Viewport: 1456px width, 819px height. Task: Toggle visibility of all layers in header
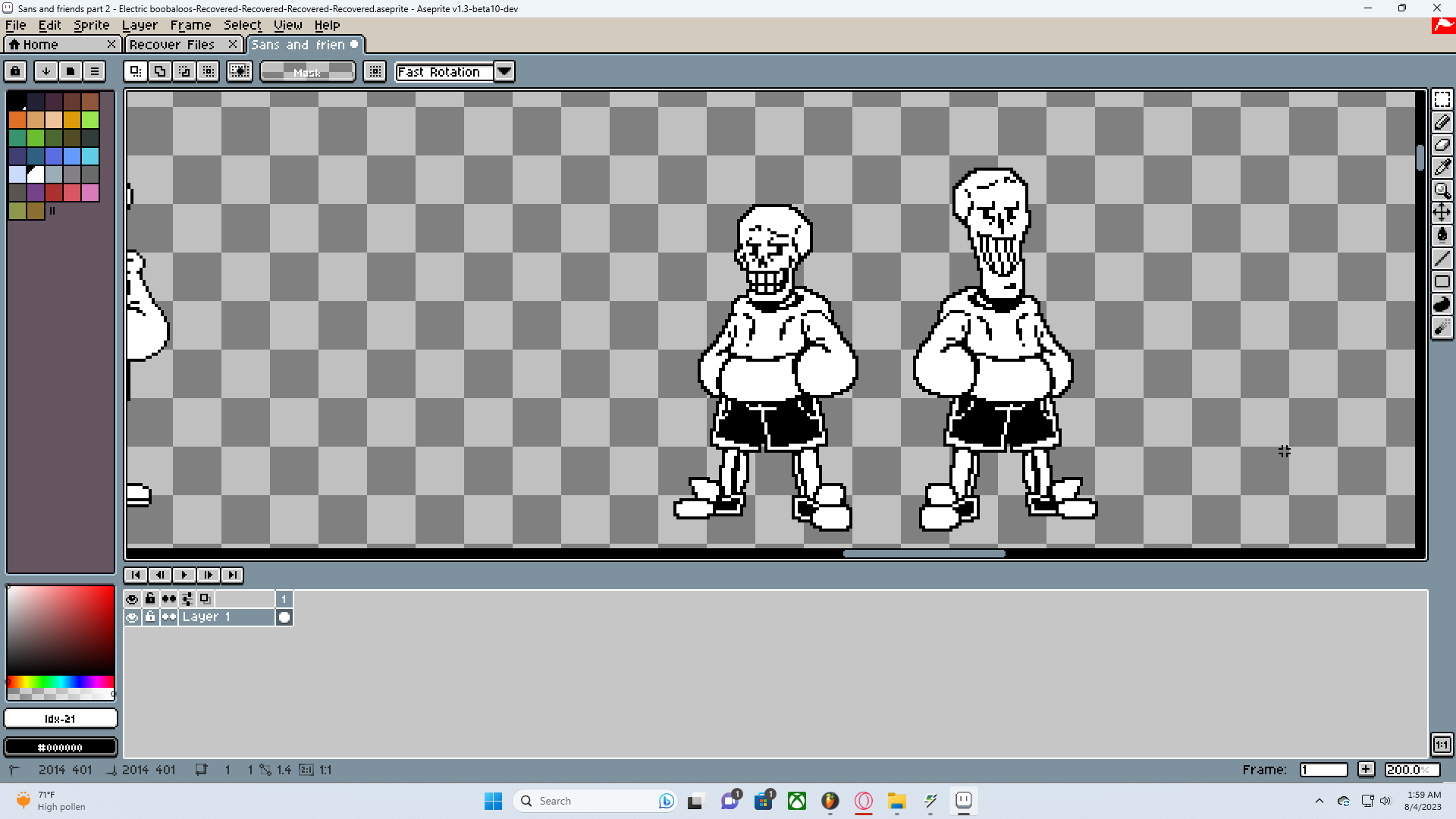point(132,599)
